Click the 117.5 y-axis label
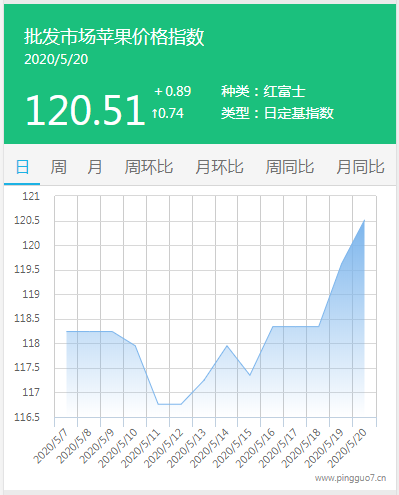 click(x=27, y=367)
